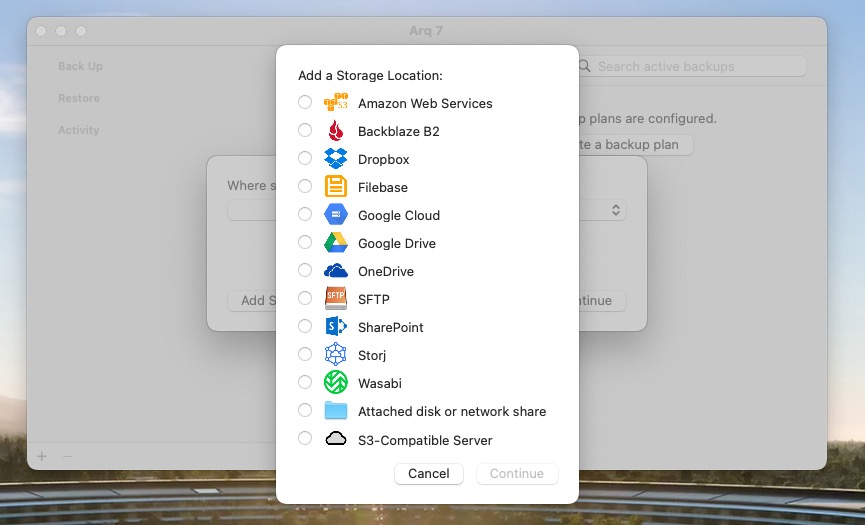Open the Back Up sidebar section
The image size is (865, 525).
point(80,66)
